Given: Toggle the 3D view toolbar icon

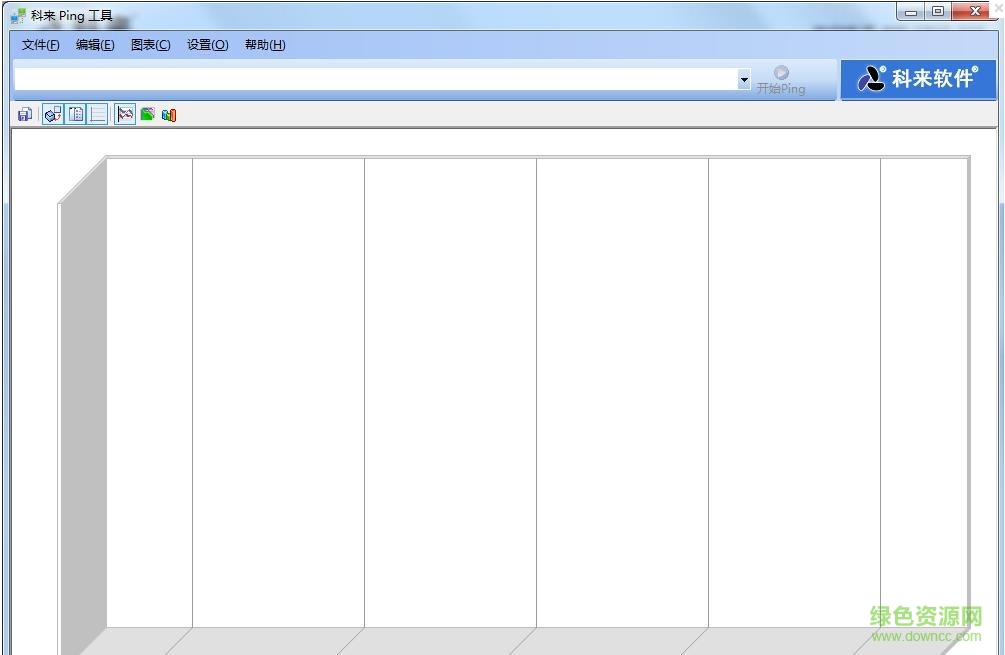Looking at the screenshot, I should pyautogui.click(x=53, y=115).
